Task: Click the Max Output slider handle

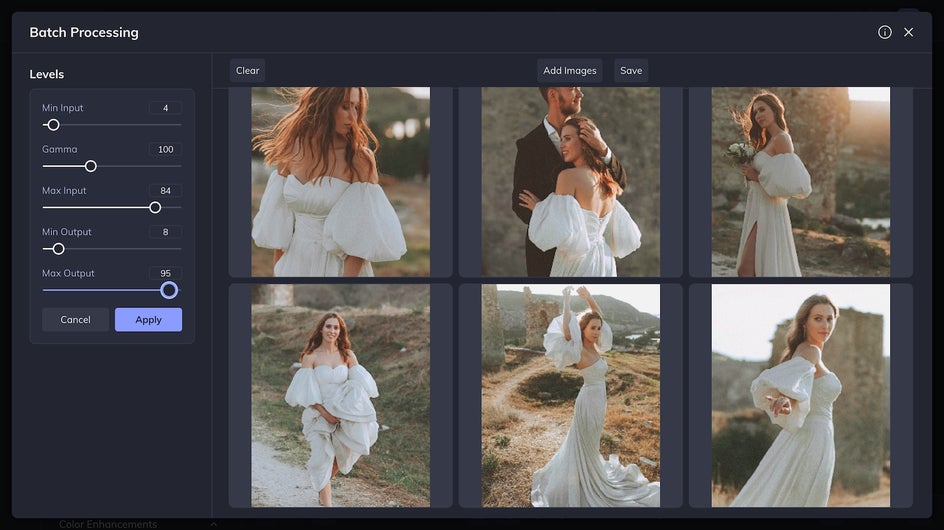Action: pos(169,290)
